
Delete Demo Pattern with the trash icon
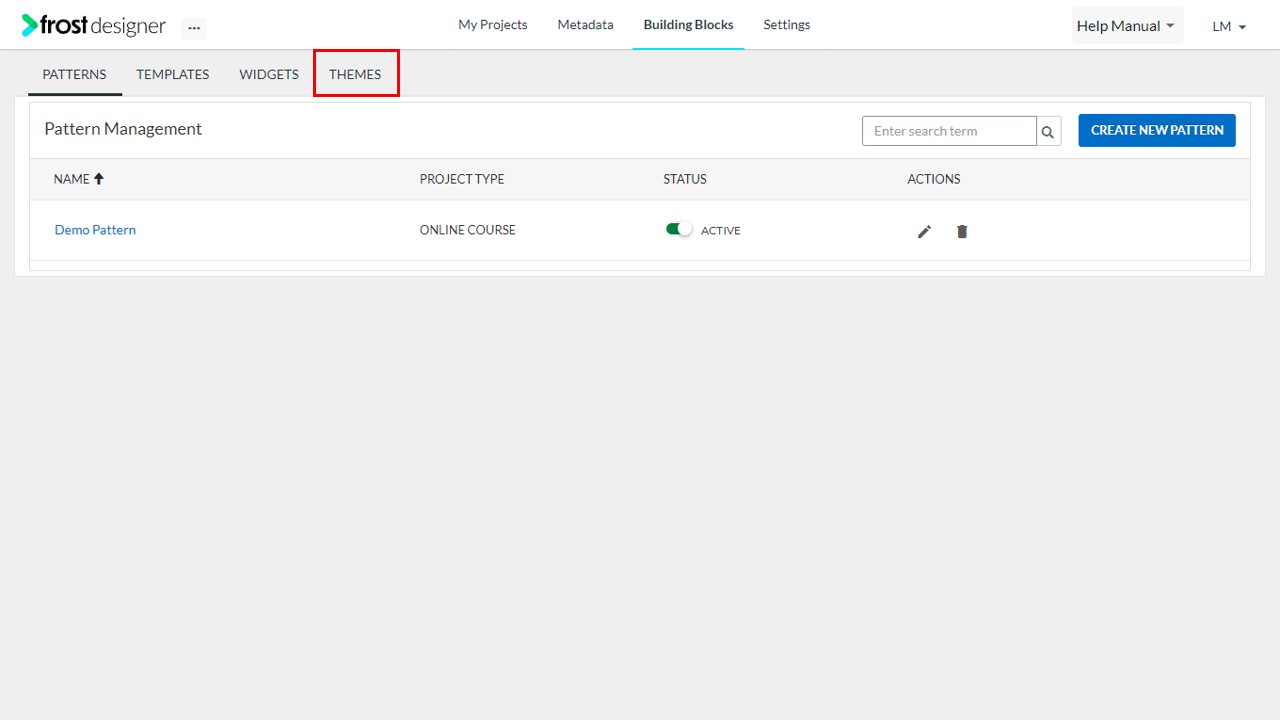click(962, 231)
